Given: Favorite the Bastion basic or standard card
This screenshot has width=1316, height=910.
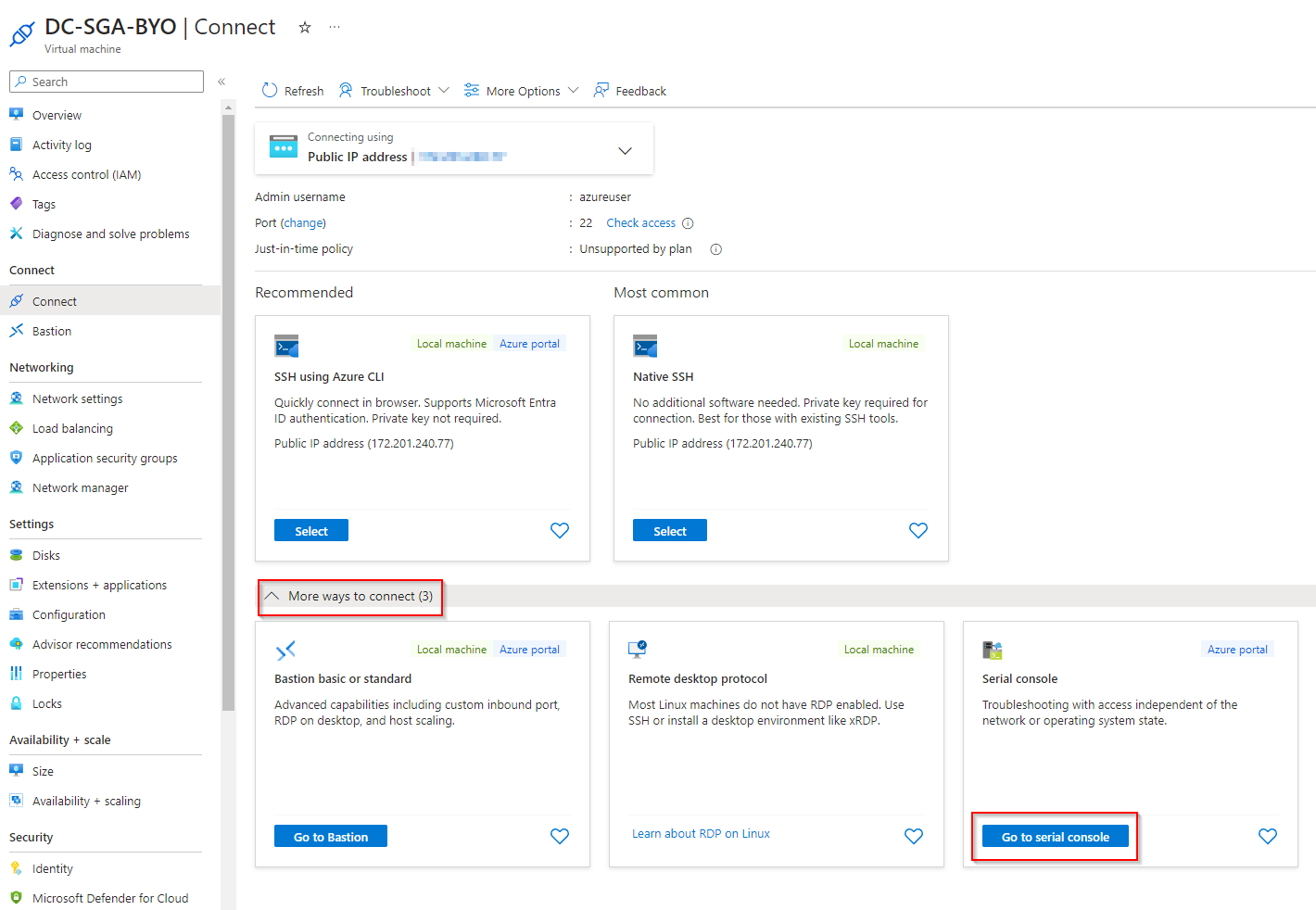Looking at the screenshot, I should coord(559,836).
